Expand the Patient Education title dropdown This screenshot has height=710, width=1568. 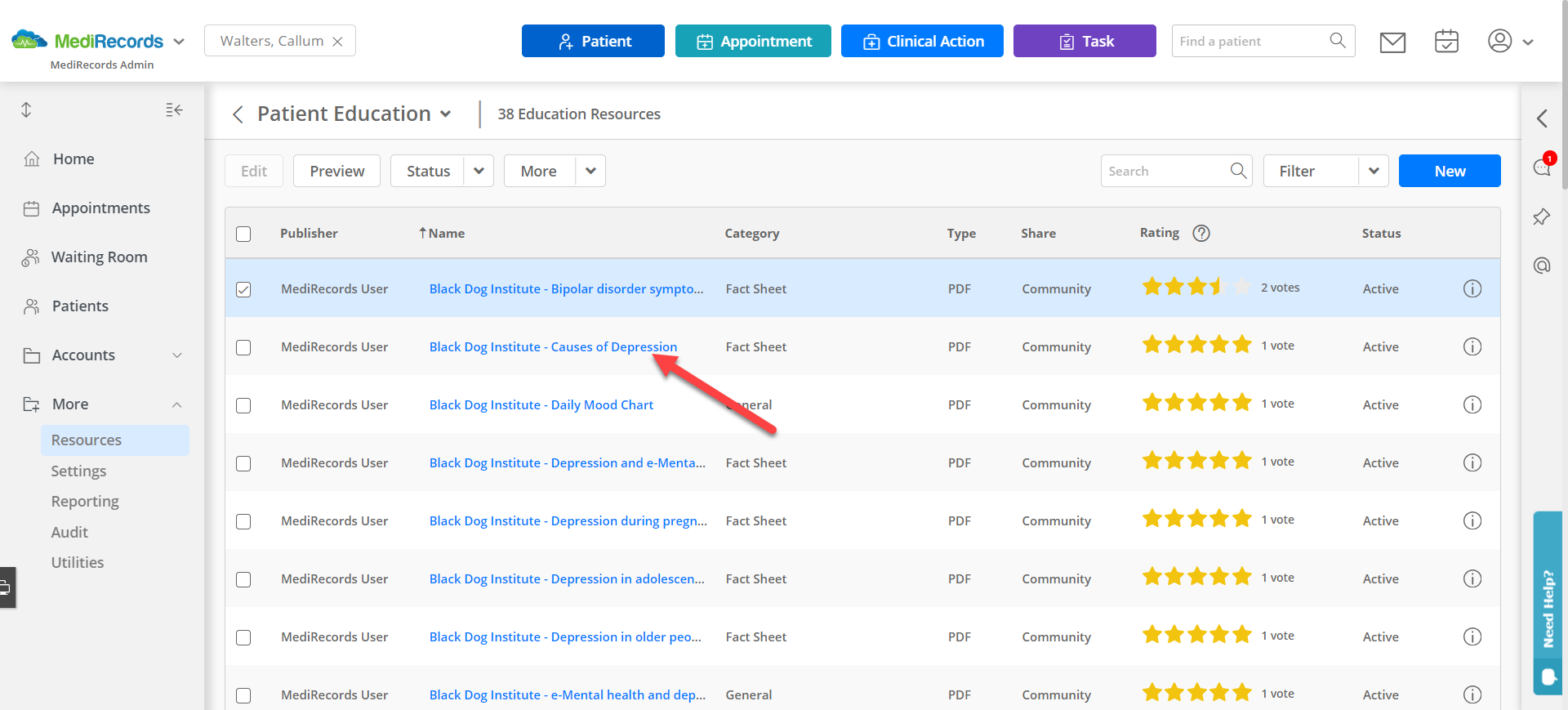445,114
